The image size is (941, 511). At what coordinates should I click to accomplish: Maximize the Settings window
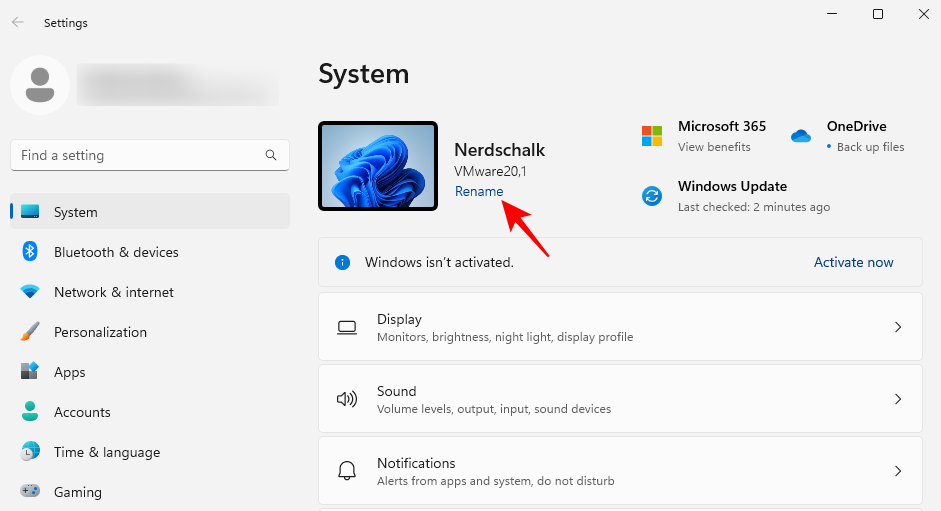(877, 14)
